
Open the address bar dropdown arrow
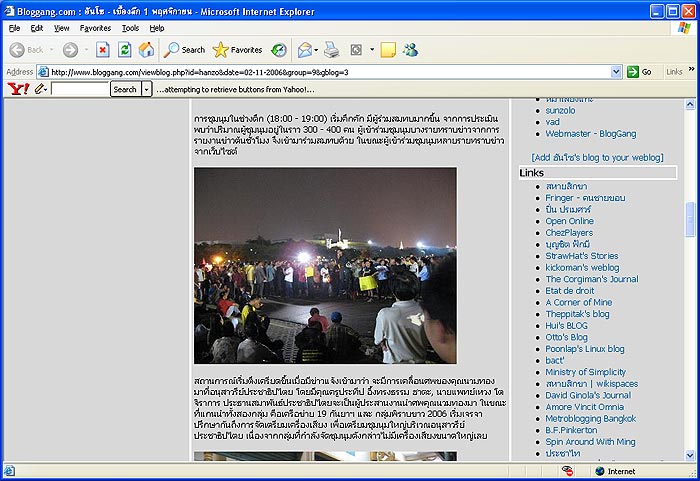click(x=616, y=72)
